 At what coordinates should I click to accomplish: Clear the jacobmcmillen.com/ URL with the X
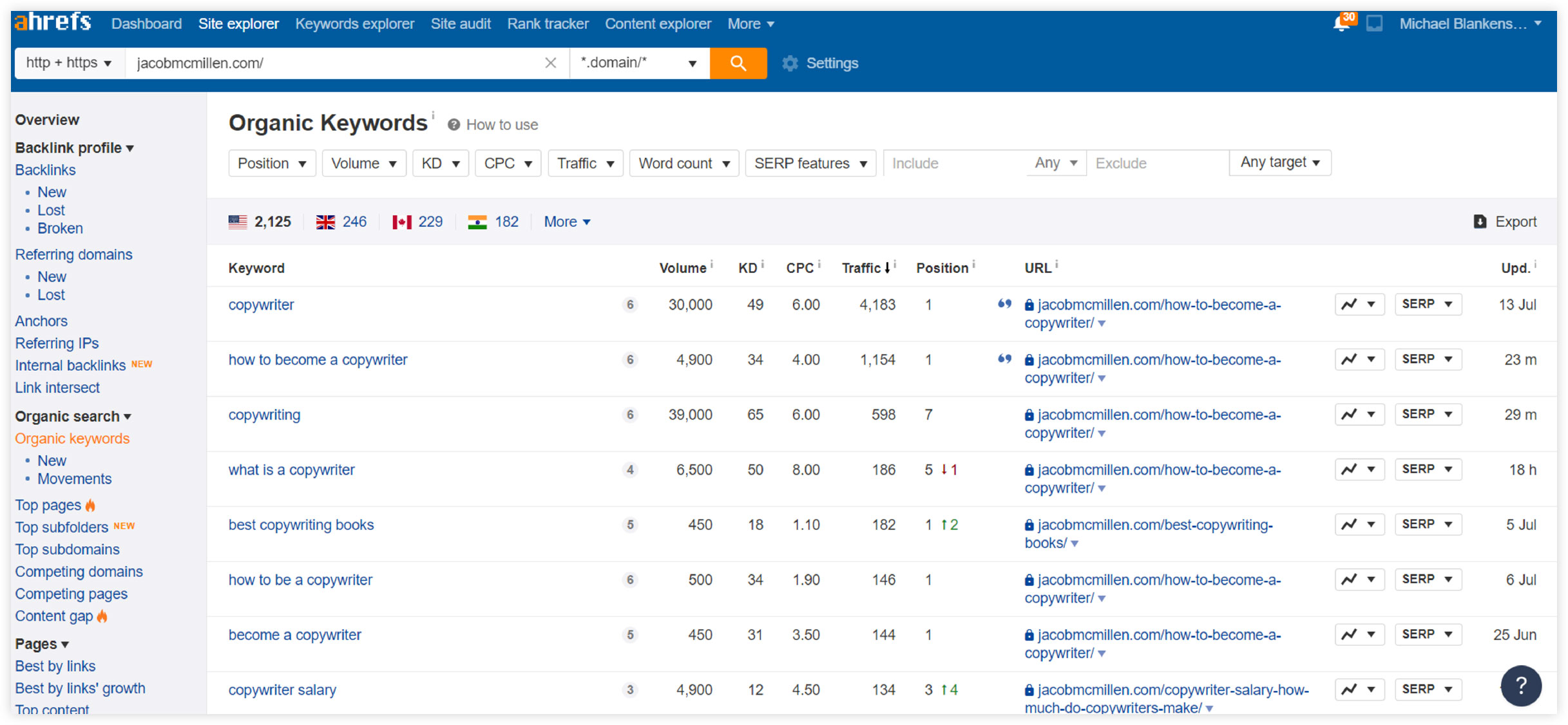(x=550, y=63)
